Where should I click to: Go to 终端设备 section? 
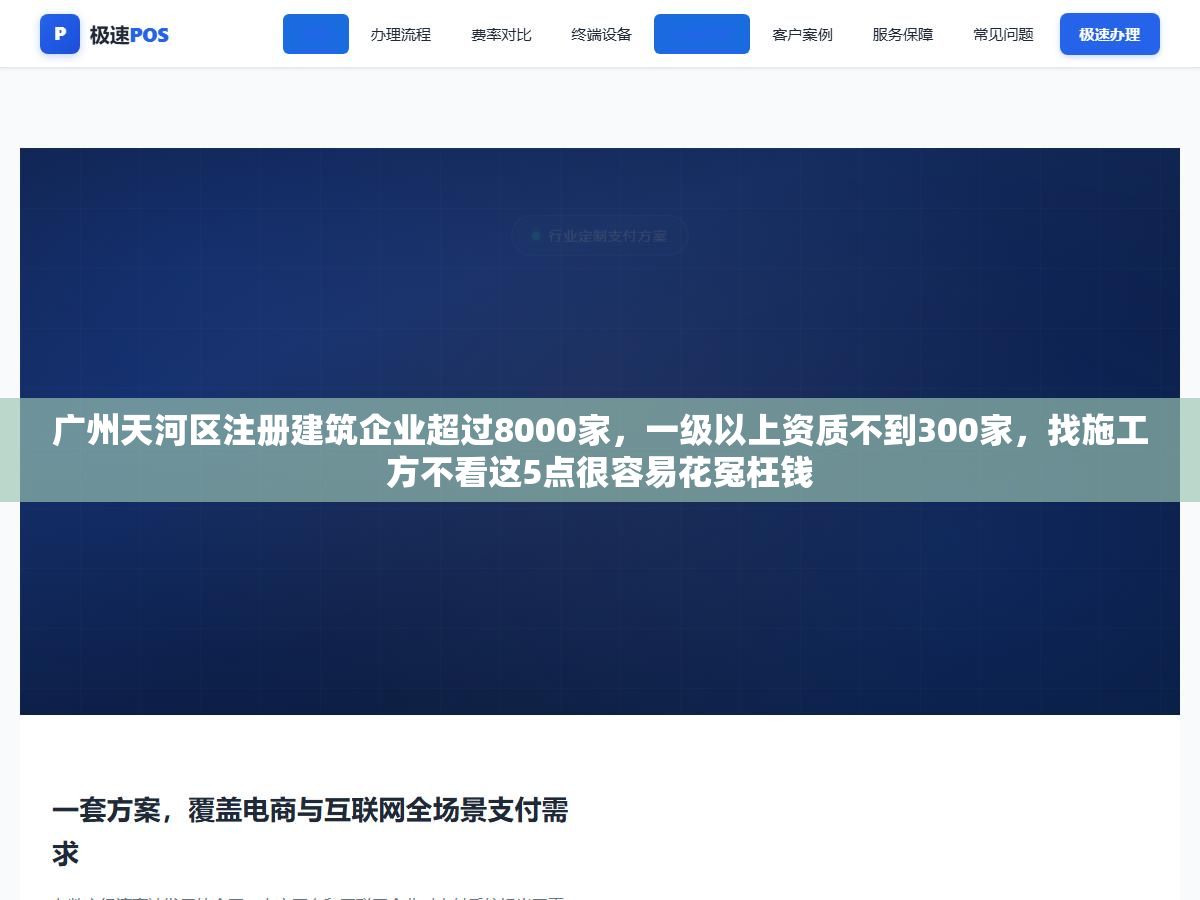click(x=601, y=34)
